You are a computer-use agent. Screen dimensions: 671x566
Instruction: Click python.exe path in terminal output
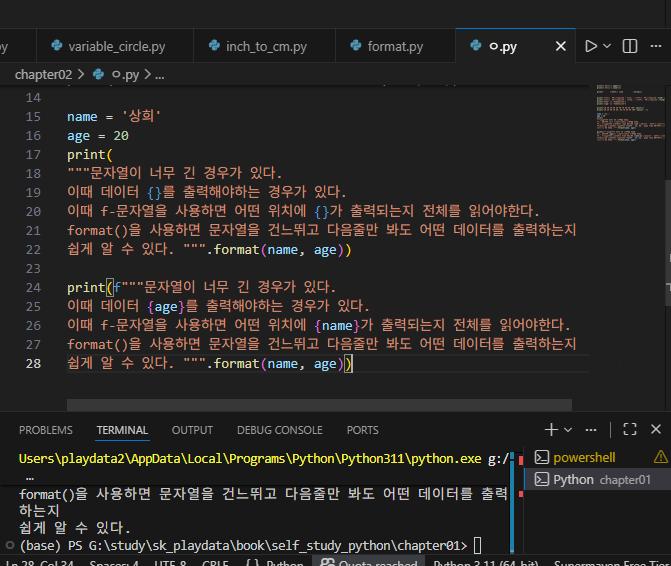click(250, 459)
